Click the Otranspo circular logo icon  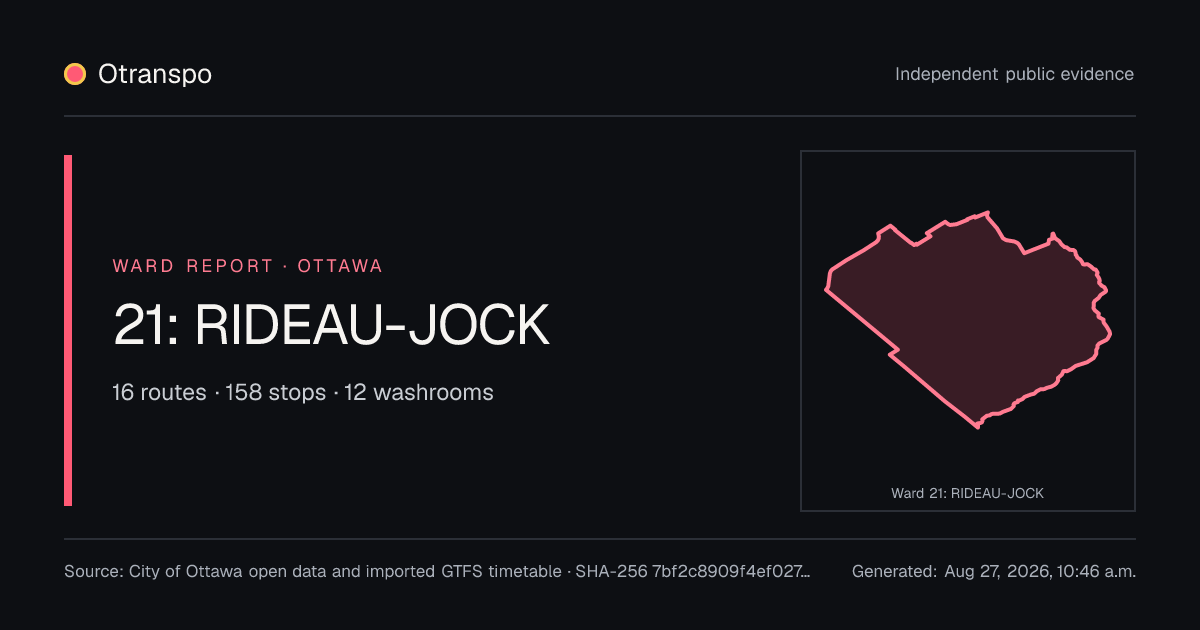pos(75,74)
